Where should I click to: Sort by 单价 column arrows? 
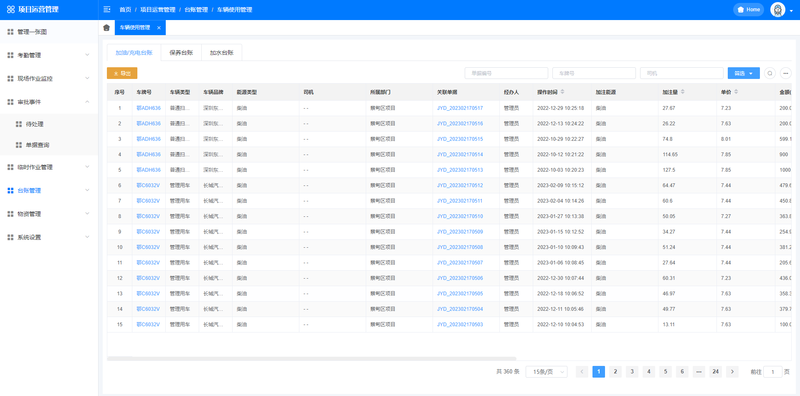tap(736, 92)
